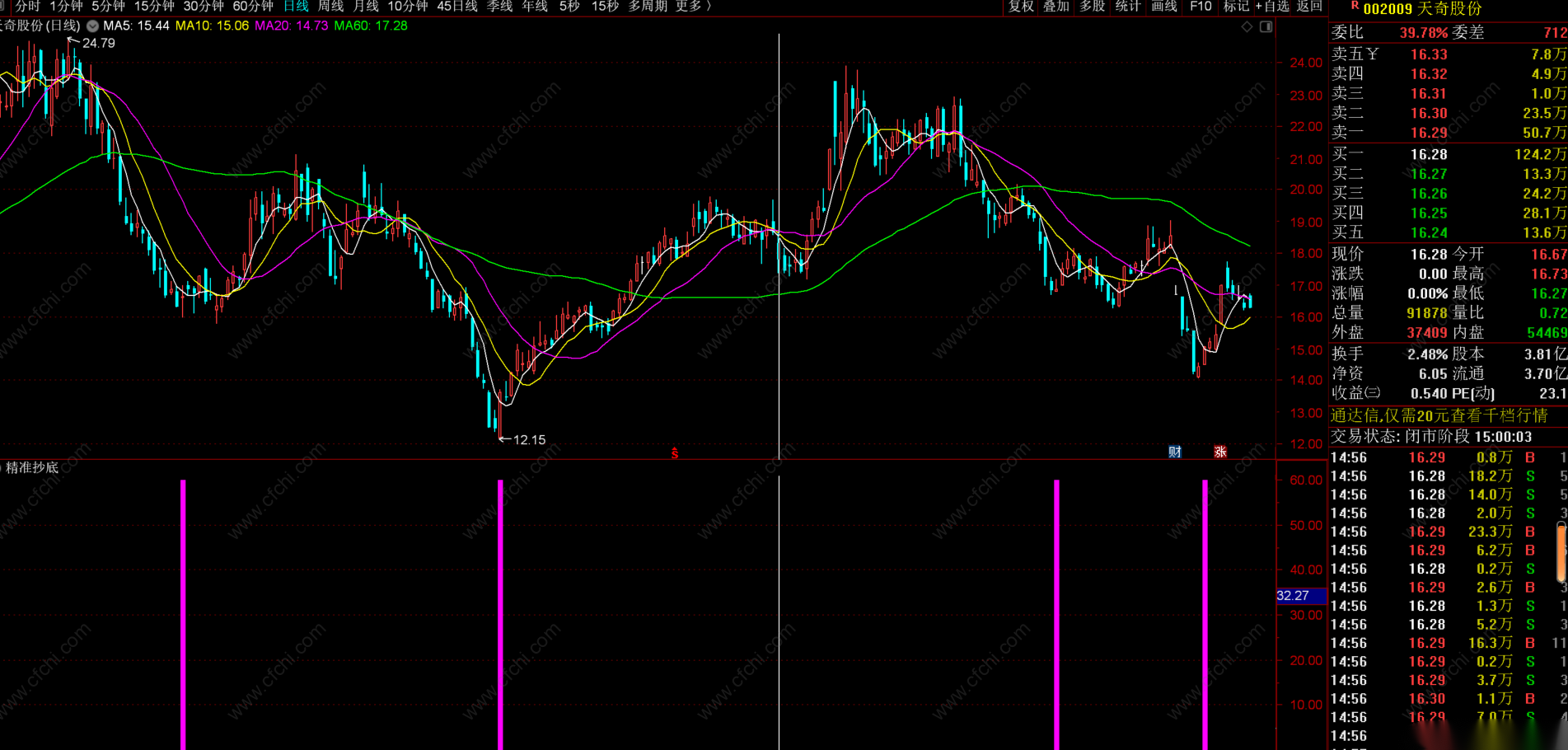Switch to 分时 intraday view
This screenshot has height=750, width=1568.
pos(28,7)
